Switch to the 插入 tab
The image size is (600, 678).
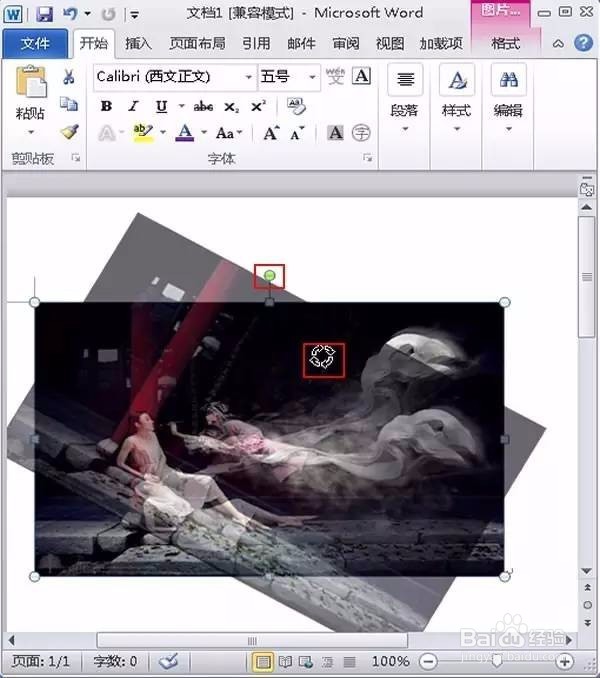(138, 44)
